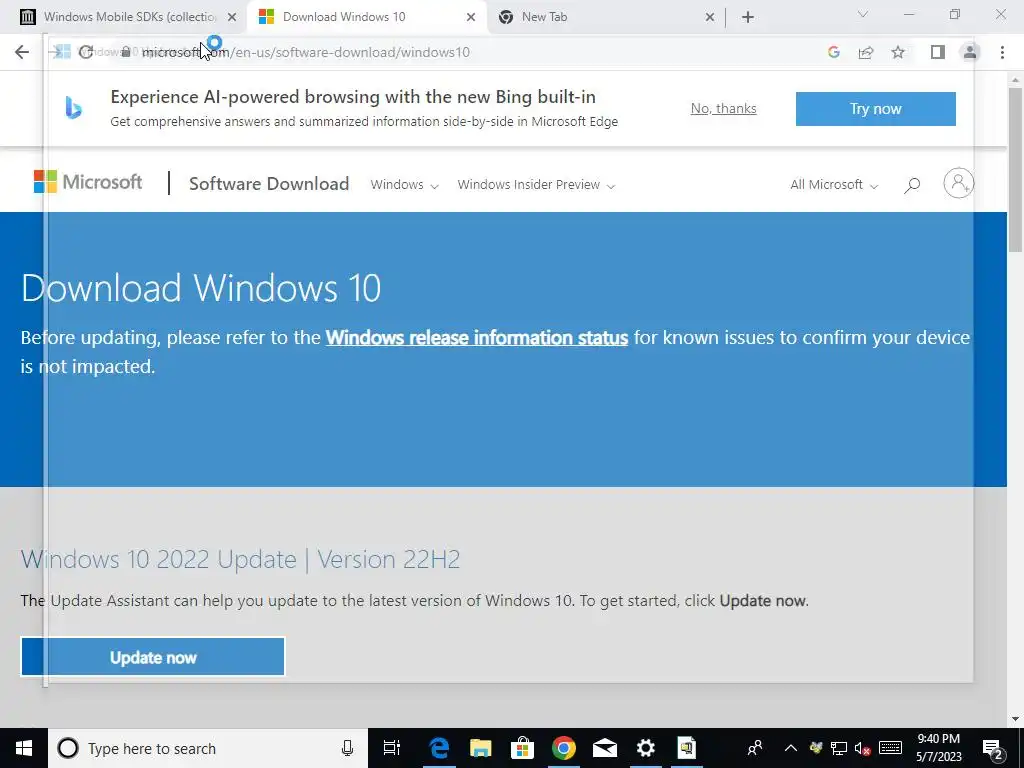The image size is (1024, 768).
Task: Open the touch keyboard icon
Action: (891, 748)
